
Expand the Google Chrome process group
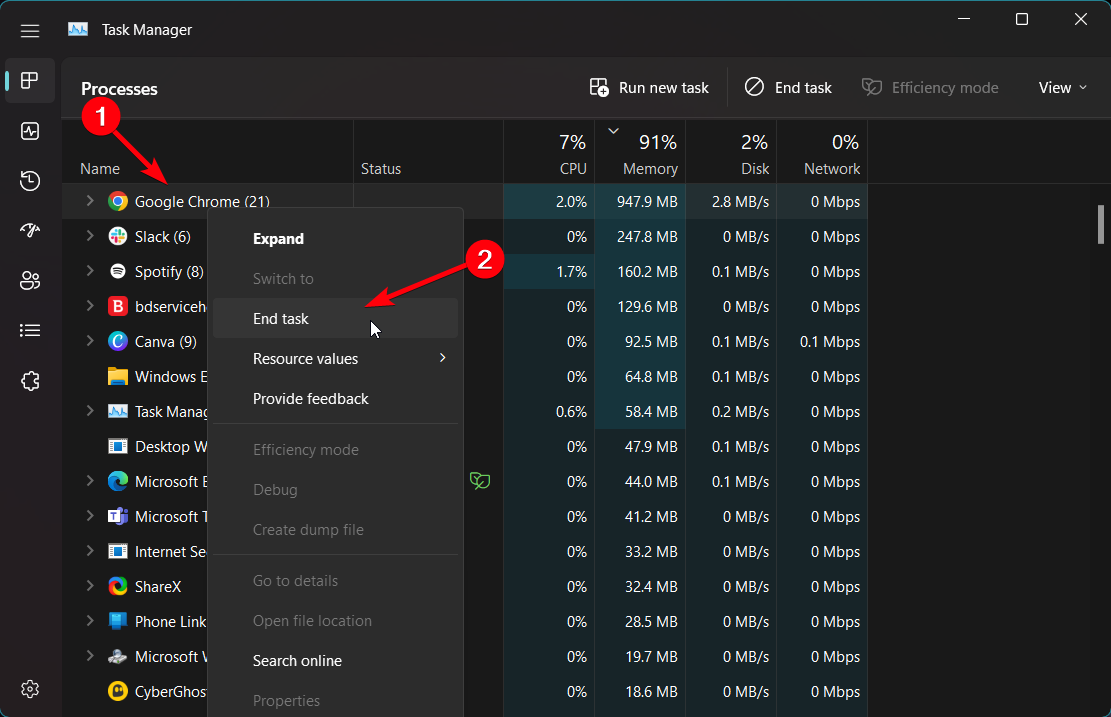pos(89,201)
